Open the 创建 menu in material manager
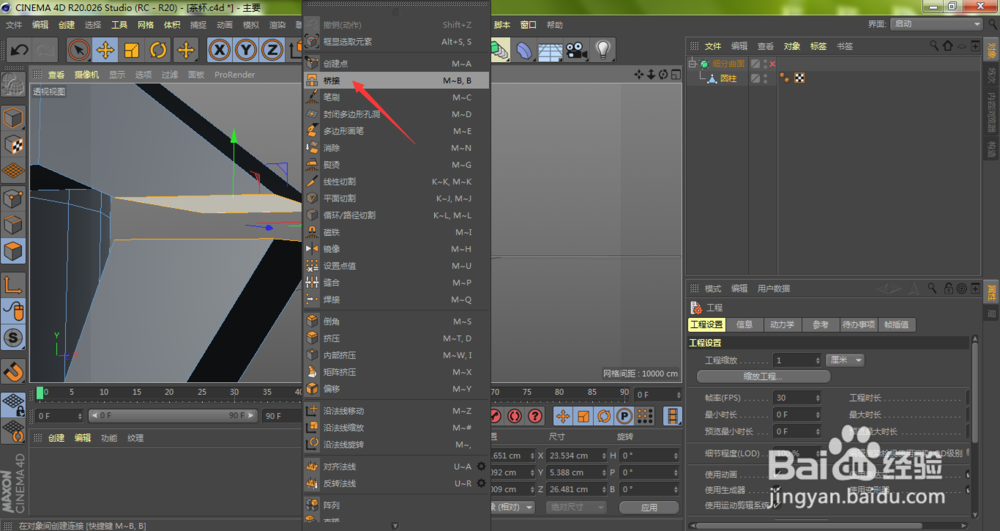 56,438
